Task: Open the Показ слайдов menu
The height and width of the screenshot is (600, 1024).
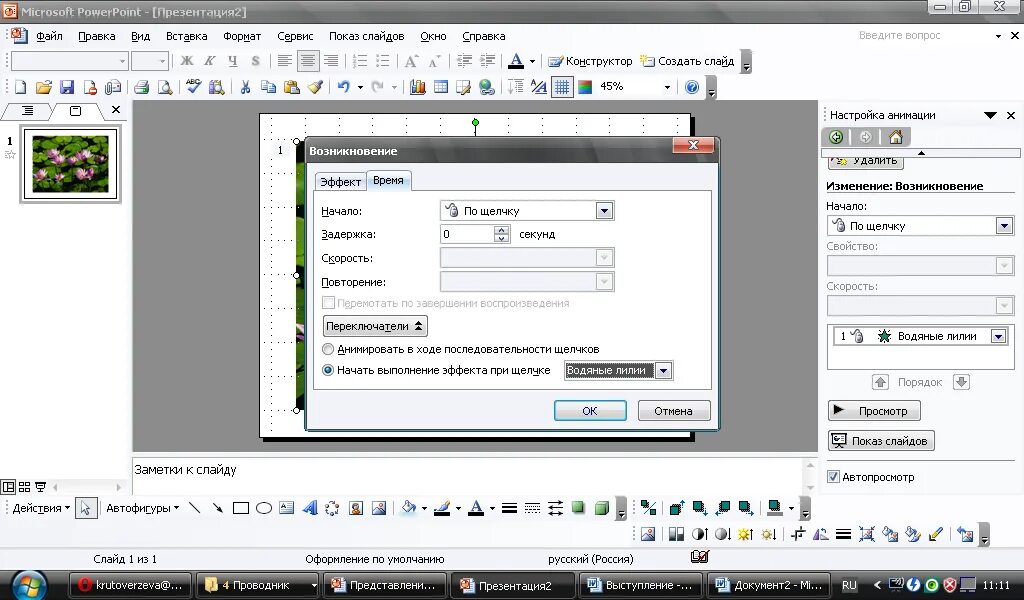Action: (366, 36)
